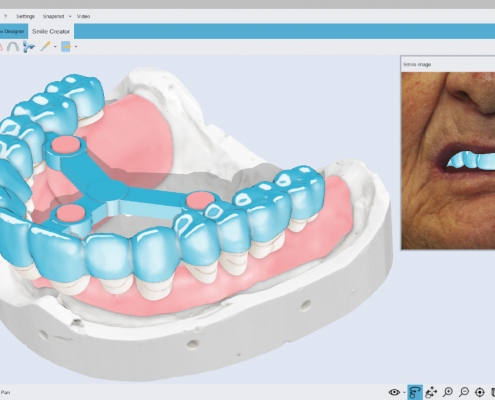Click the zoom in magnifier icon
495x400 pixels.
[x=448, y=392]
